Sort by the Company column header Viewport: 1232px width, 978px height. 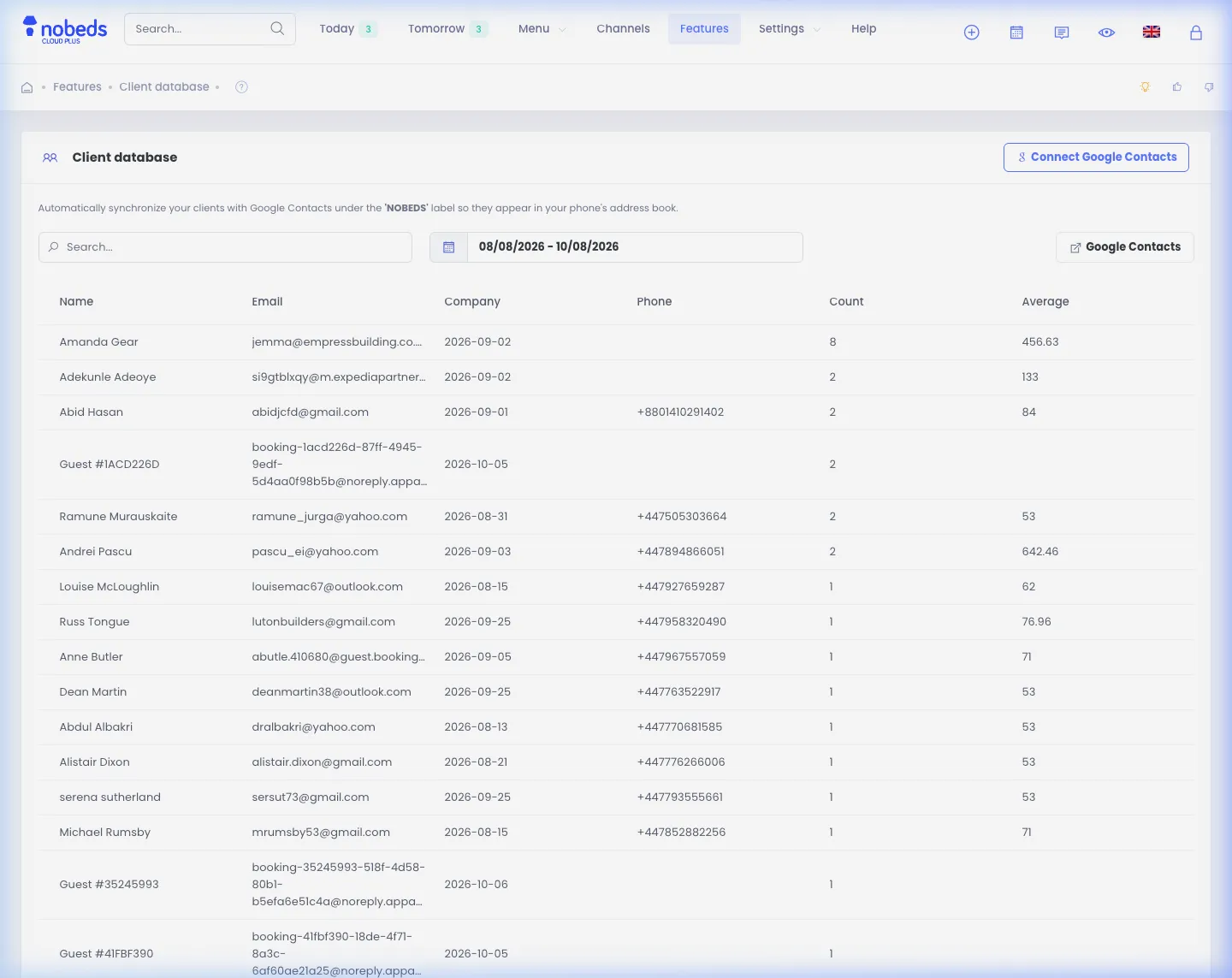pos(472,302)
